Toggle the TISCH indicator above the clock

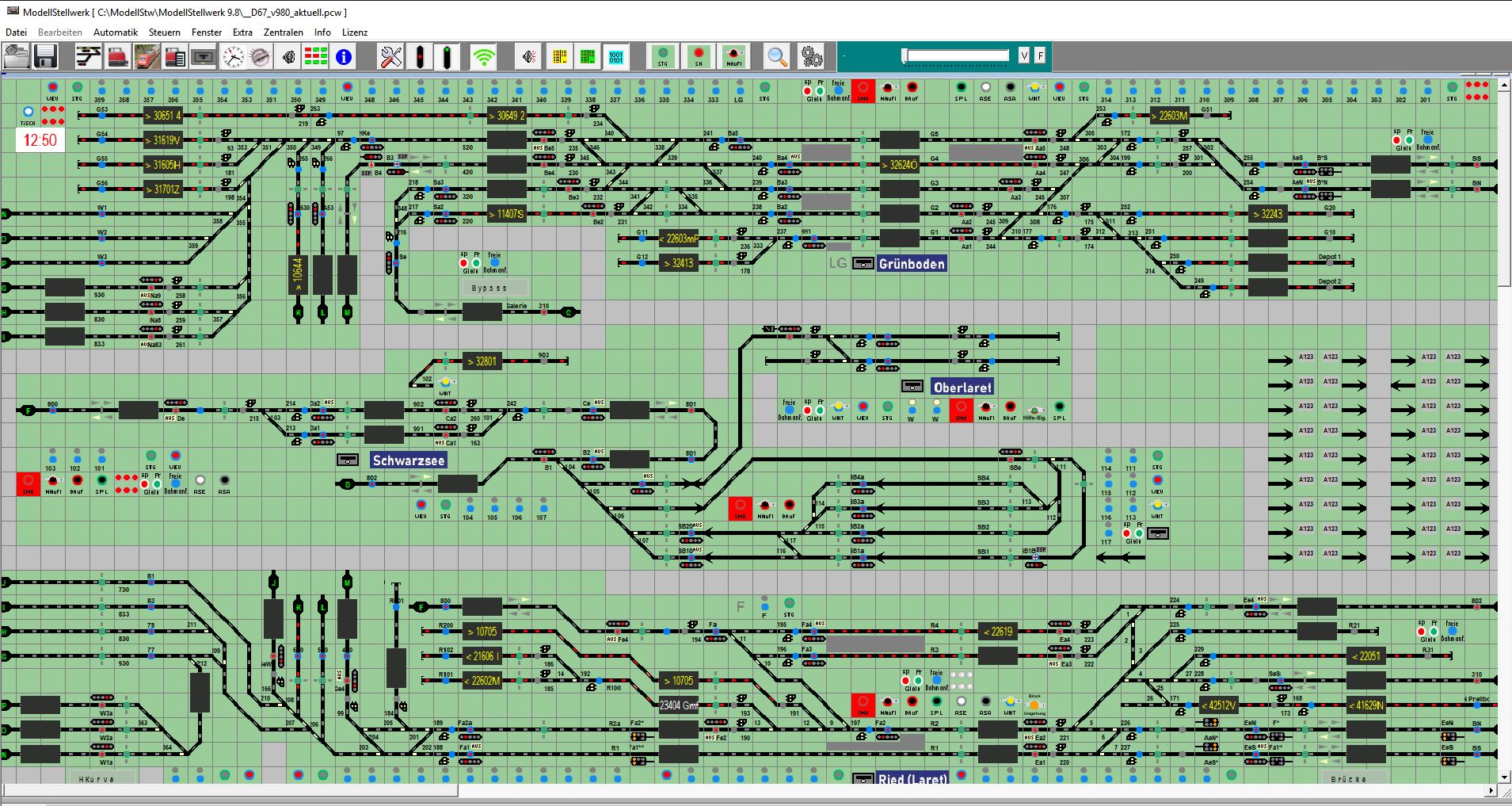(28, 112)
